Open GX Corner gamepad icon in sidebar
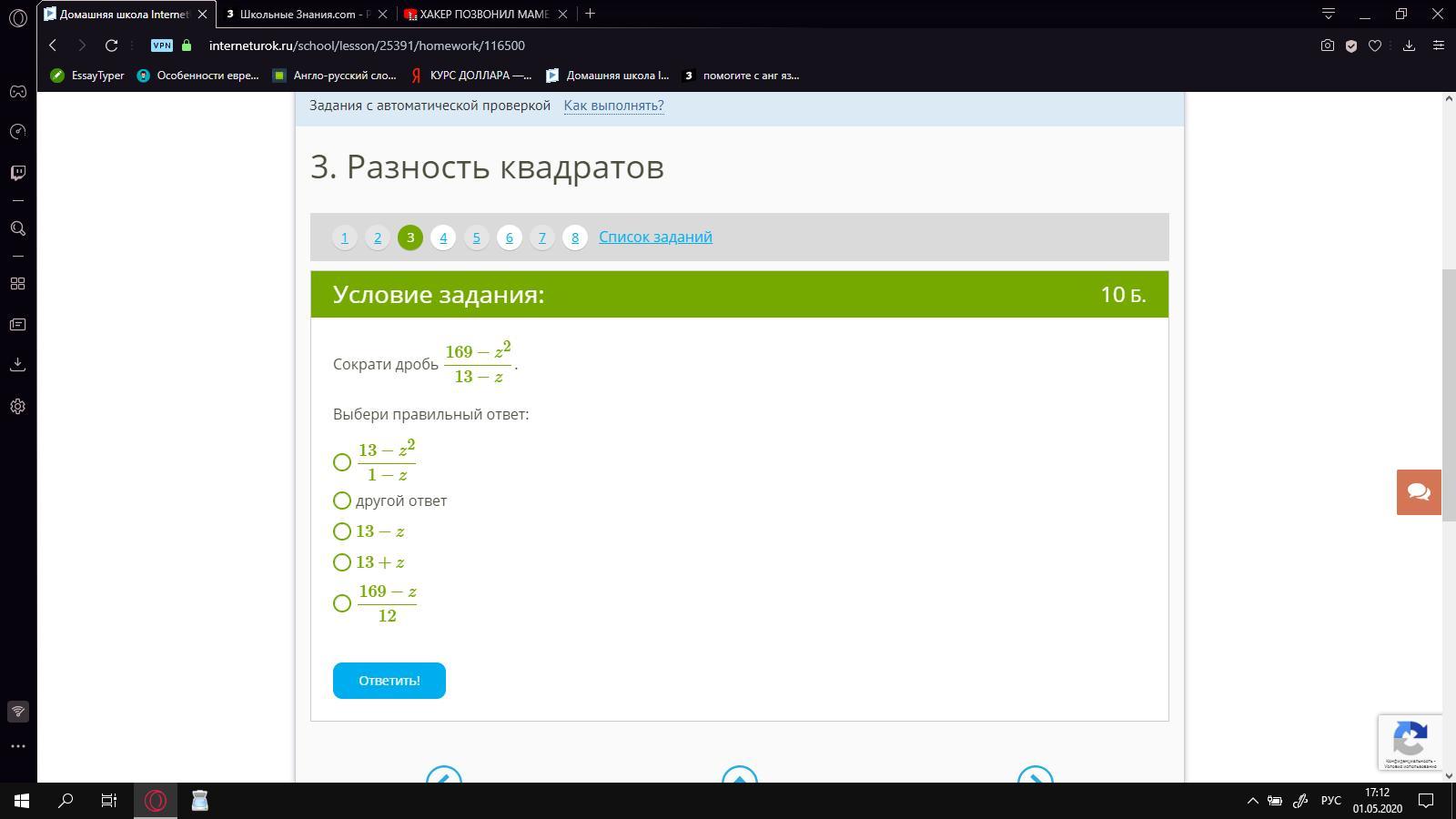Image resolution: width=1456 pixels, height=819 pixels. pos(17,91)
